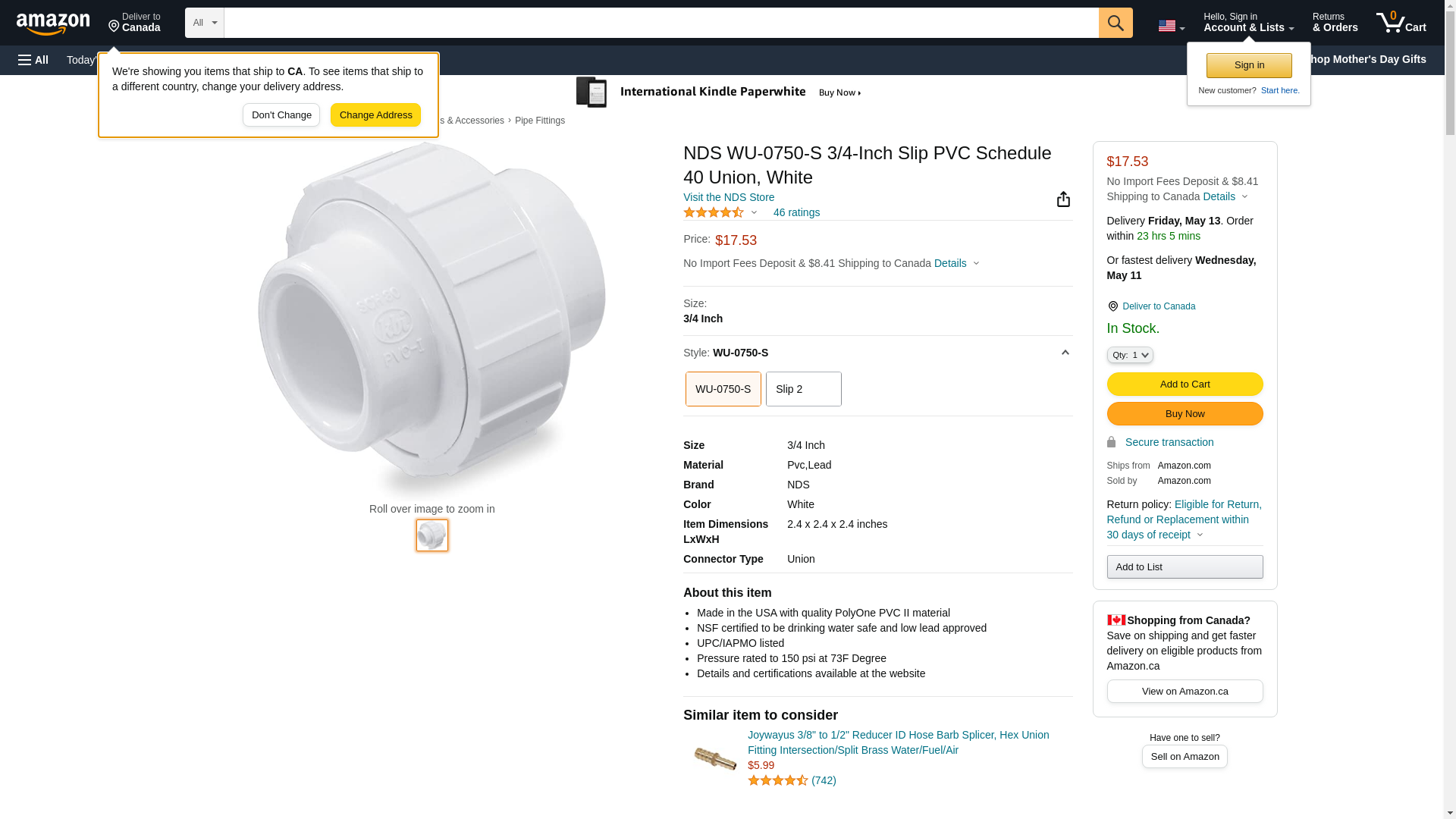Open the quantity dropdown
Image resolution: width=1456 pixels, height=819 pixels.
[x=1129, y=355]
